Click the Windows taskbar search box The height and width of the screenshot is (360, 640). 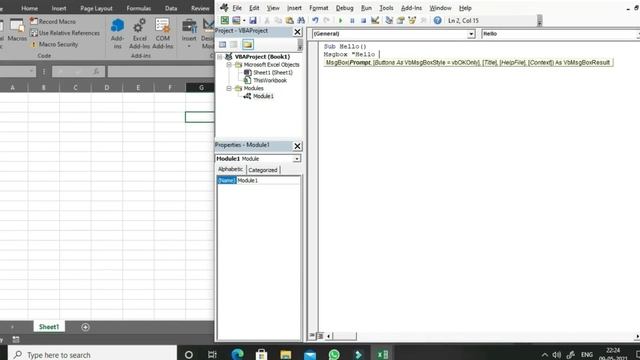pyautogui.click(x=92, y=354)
